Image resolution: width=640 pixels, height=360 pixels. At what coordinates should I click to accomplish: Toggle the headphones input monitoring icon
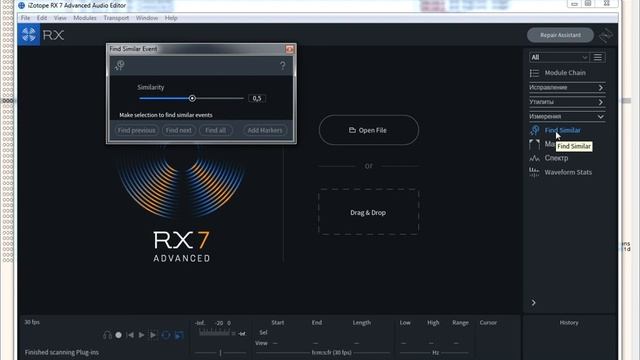pos(107,335)
